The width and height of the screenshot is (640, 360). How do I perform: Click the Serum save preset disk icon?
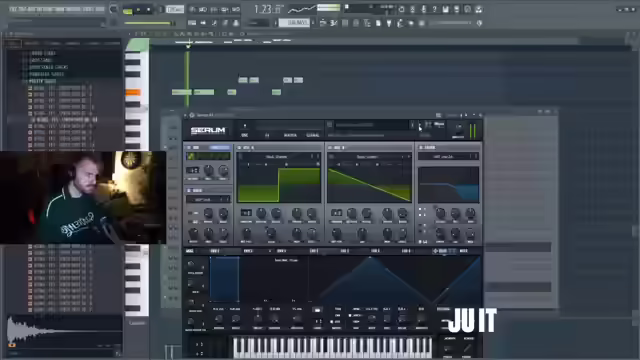pos(329,124)
